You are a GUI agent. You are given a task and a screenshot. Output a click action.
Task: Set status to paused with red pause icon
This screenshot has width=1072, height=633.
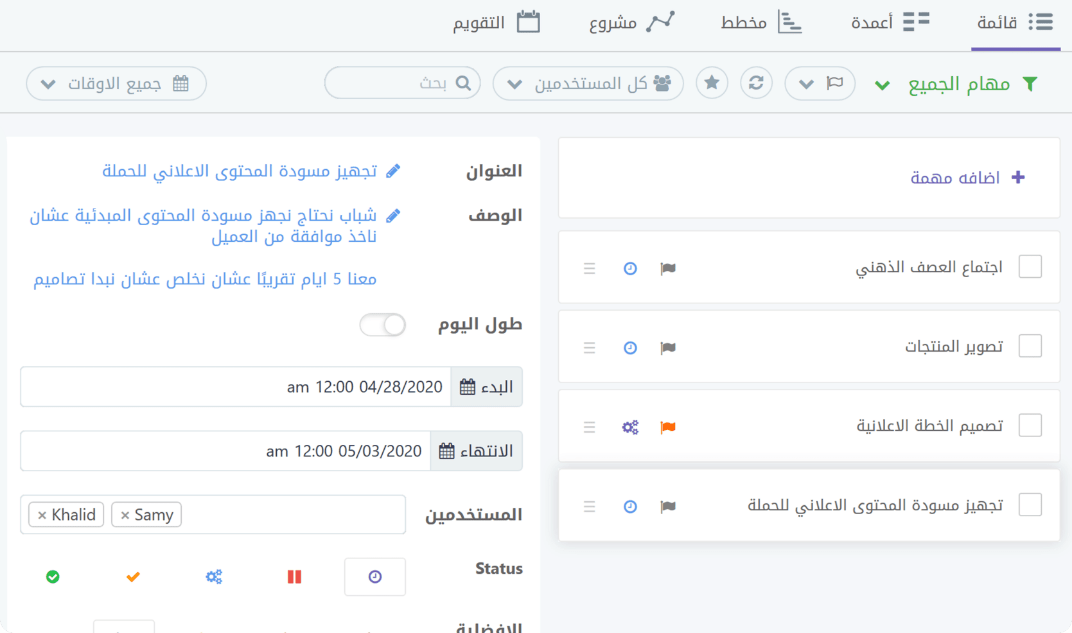pyautogui.click(x=295, y=577)
